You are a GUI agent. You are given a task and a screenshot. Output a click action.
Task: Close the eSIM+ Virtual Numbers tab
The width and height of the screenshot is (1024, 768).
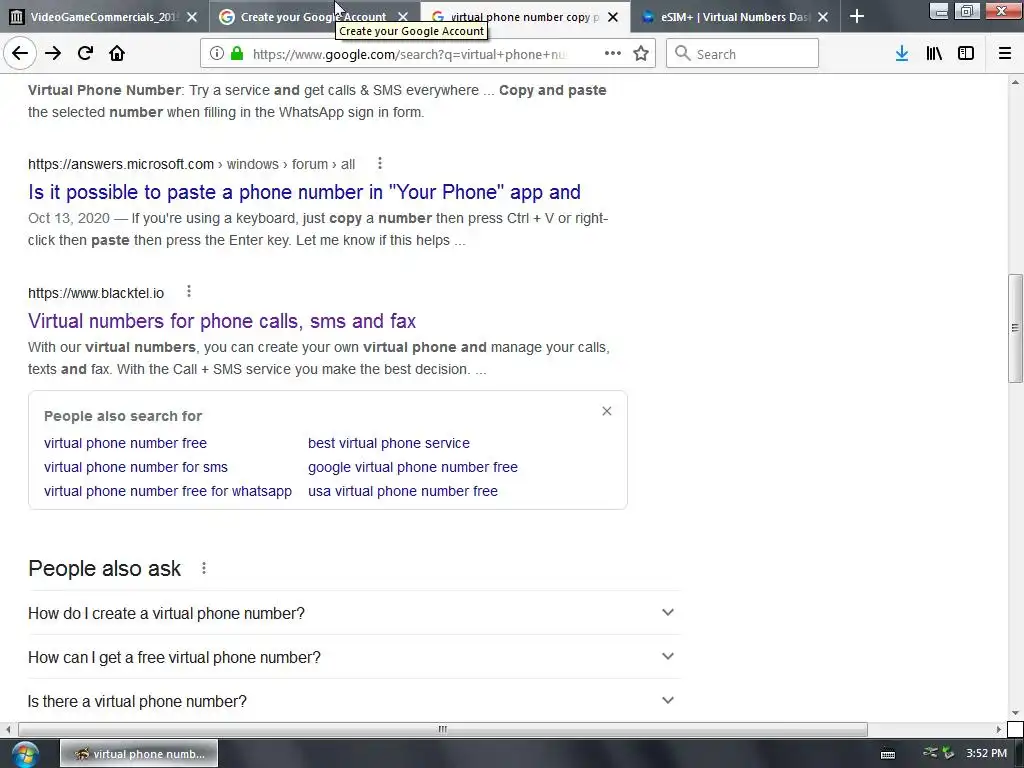coord(823,17)
